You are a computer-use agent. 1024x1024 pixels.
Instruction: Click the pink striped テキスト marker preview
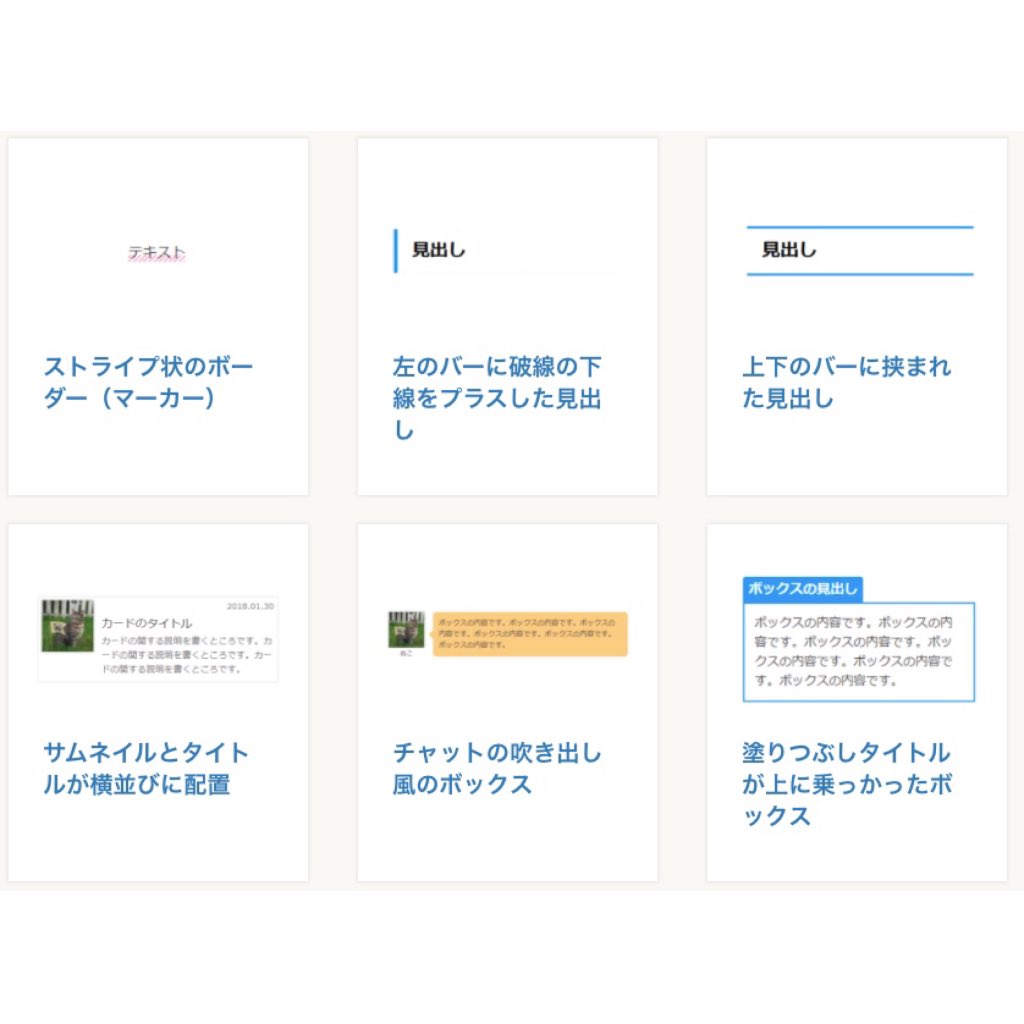pyautogui.click(x=155, y=255)
